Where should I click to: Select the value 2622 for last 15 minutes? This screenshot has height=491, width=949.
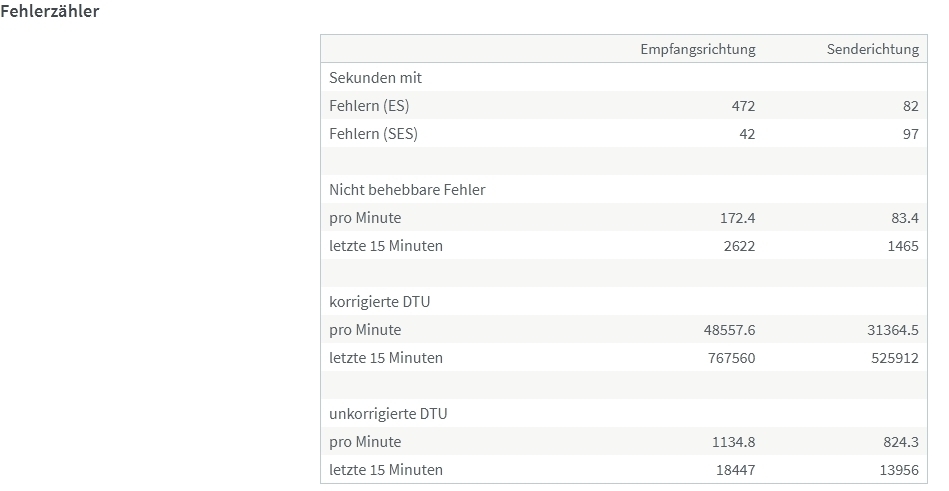pos(740,246)
